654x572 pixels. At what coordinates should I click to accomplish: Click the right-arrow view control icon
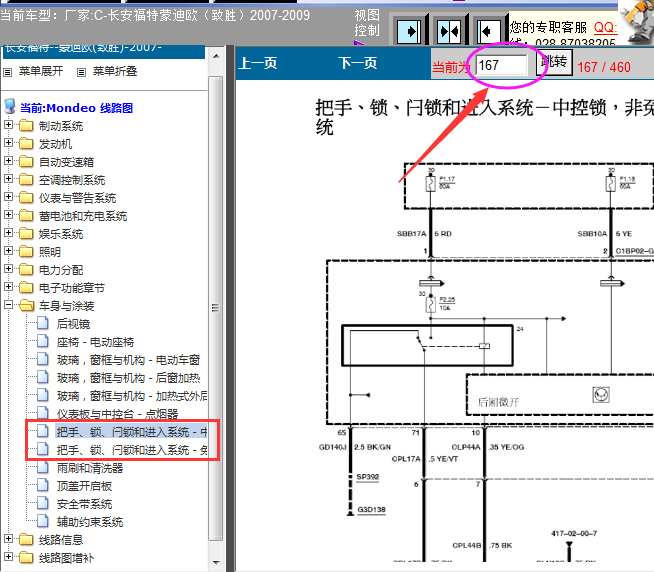click(409, 32)
